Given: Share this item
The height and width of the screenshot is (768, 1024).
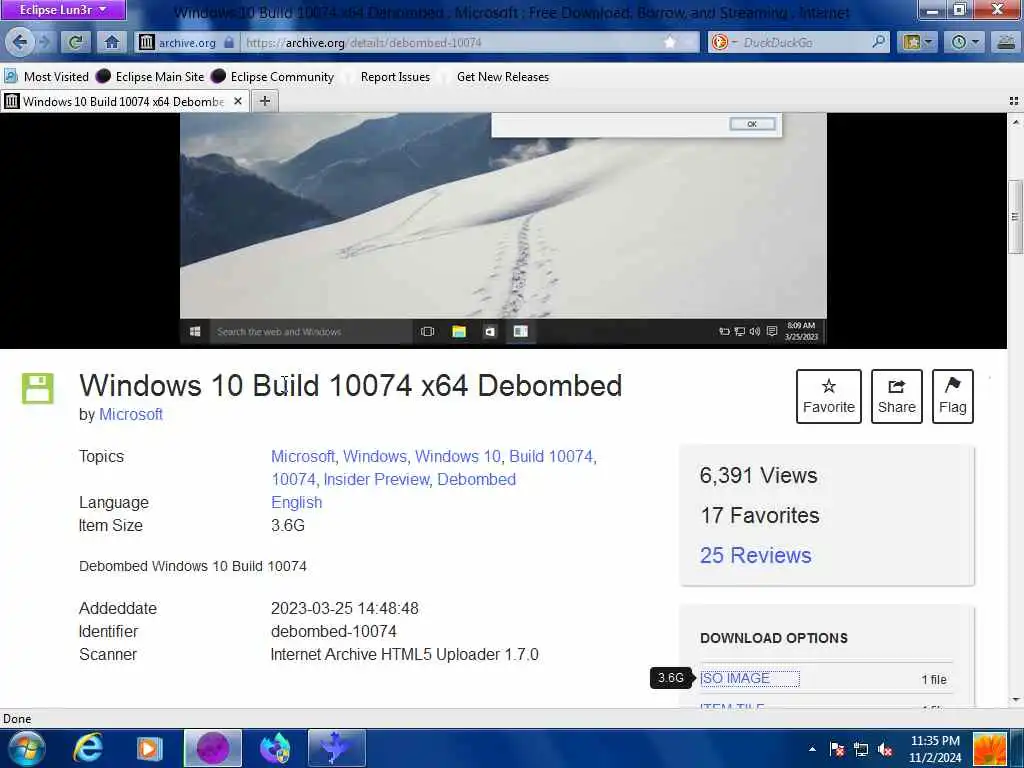Looking at the screenshot, I should tap(897, 396).
